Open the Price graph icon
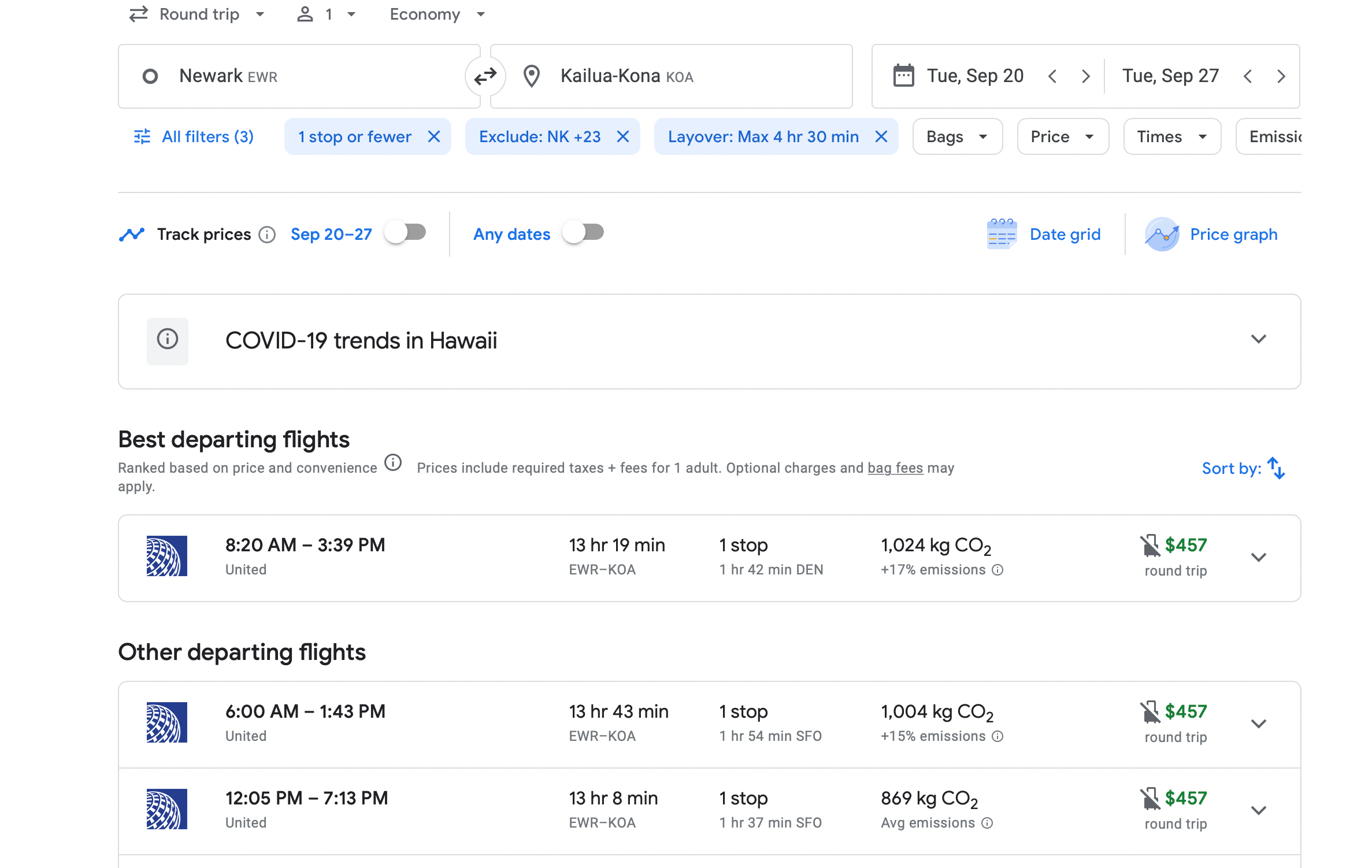This screenshot has width=1372, height=868. 1162,234
